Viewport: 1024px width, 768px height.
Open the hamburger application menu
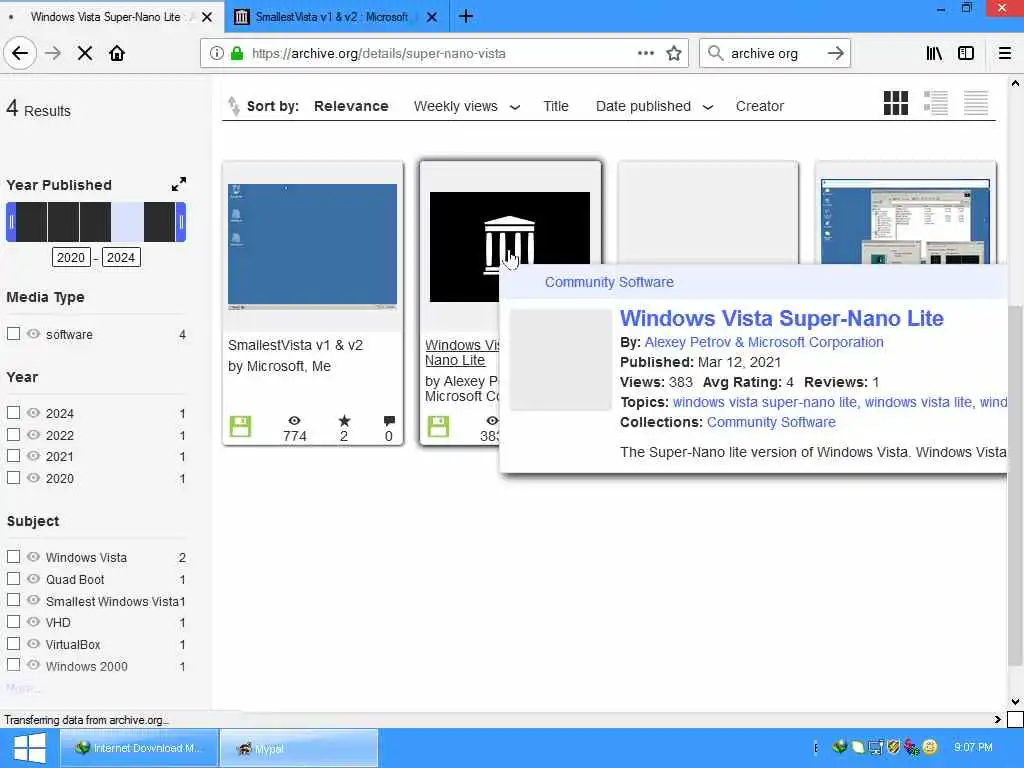click(x=1005, y=54)
